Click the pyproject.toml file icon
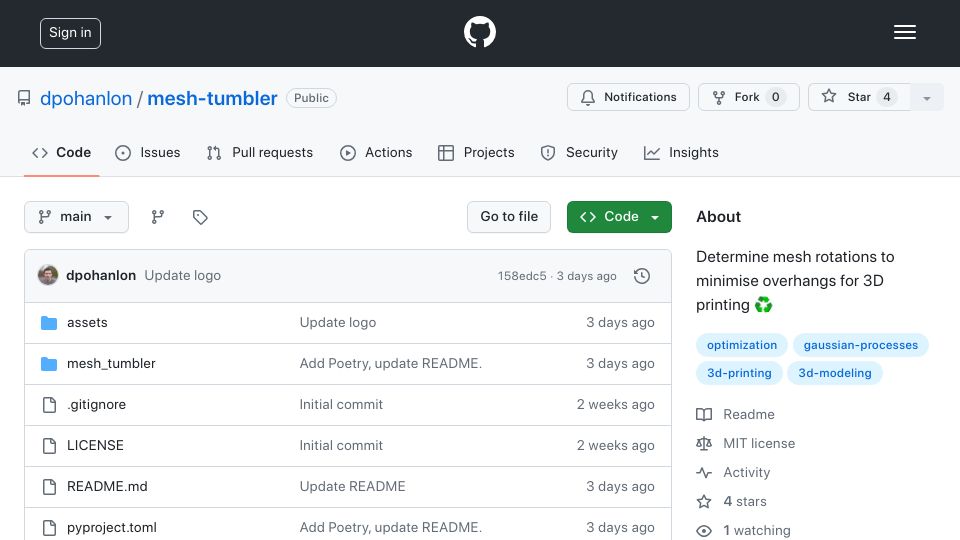 click(49, 528)
